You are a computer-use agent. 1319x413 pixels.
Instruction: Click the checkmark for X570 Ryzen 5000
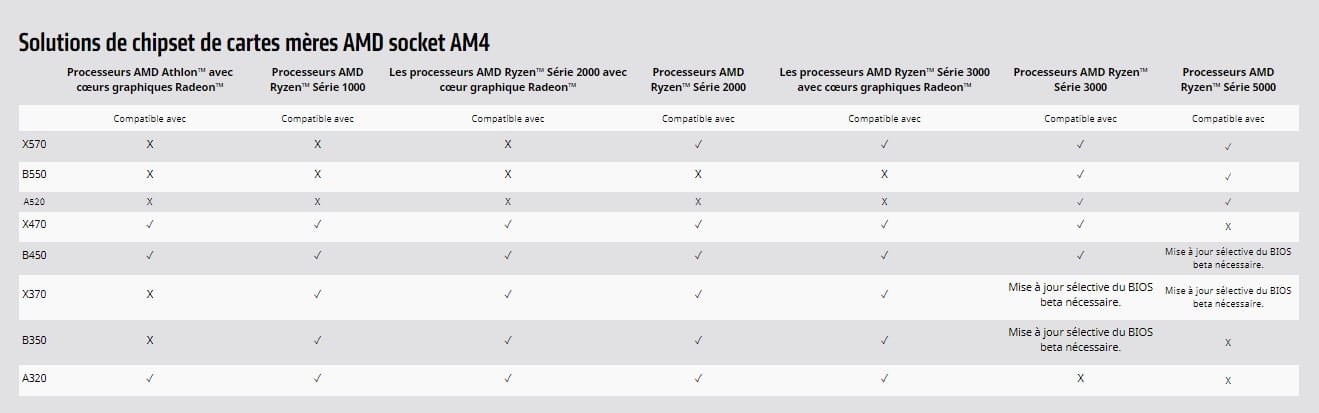(1228, 146)
